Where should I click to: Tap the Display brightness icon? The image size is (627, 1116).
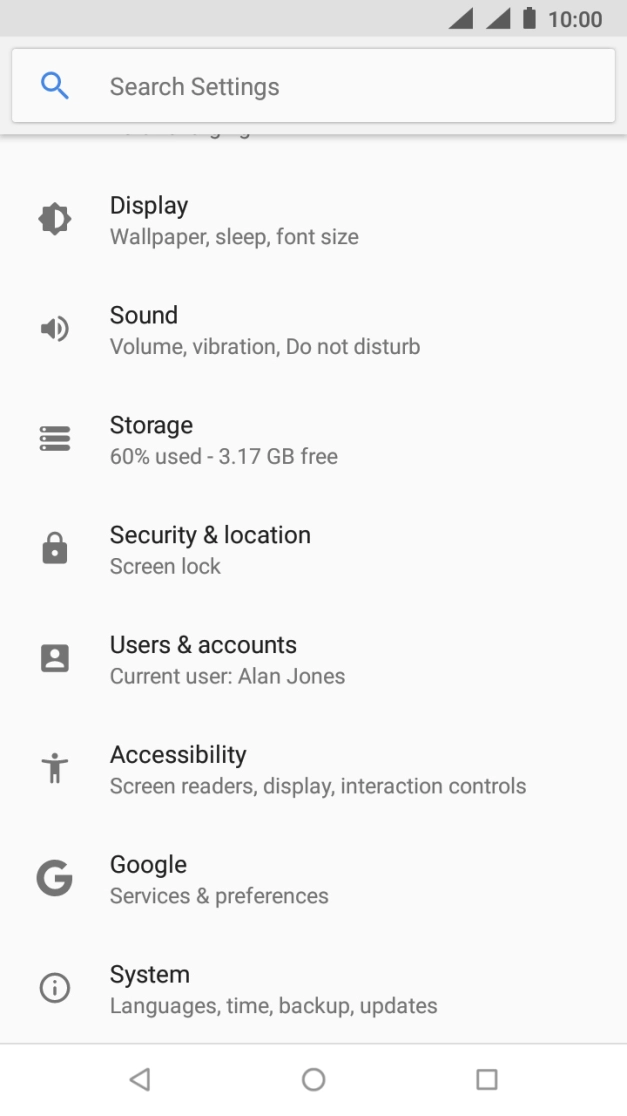click(54, 219)
